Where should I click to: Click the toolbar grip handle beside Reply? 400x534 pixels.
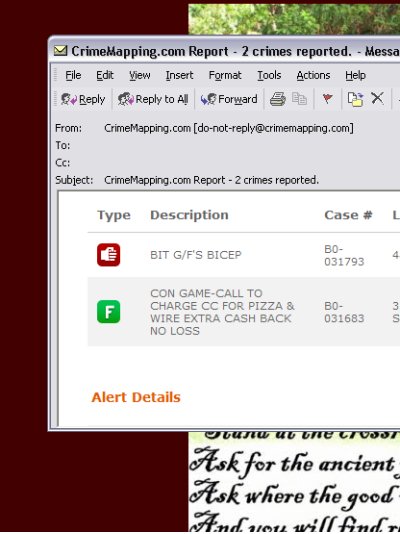(x=56, y=99)
